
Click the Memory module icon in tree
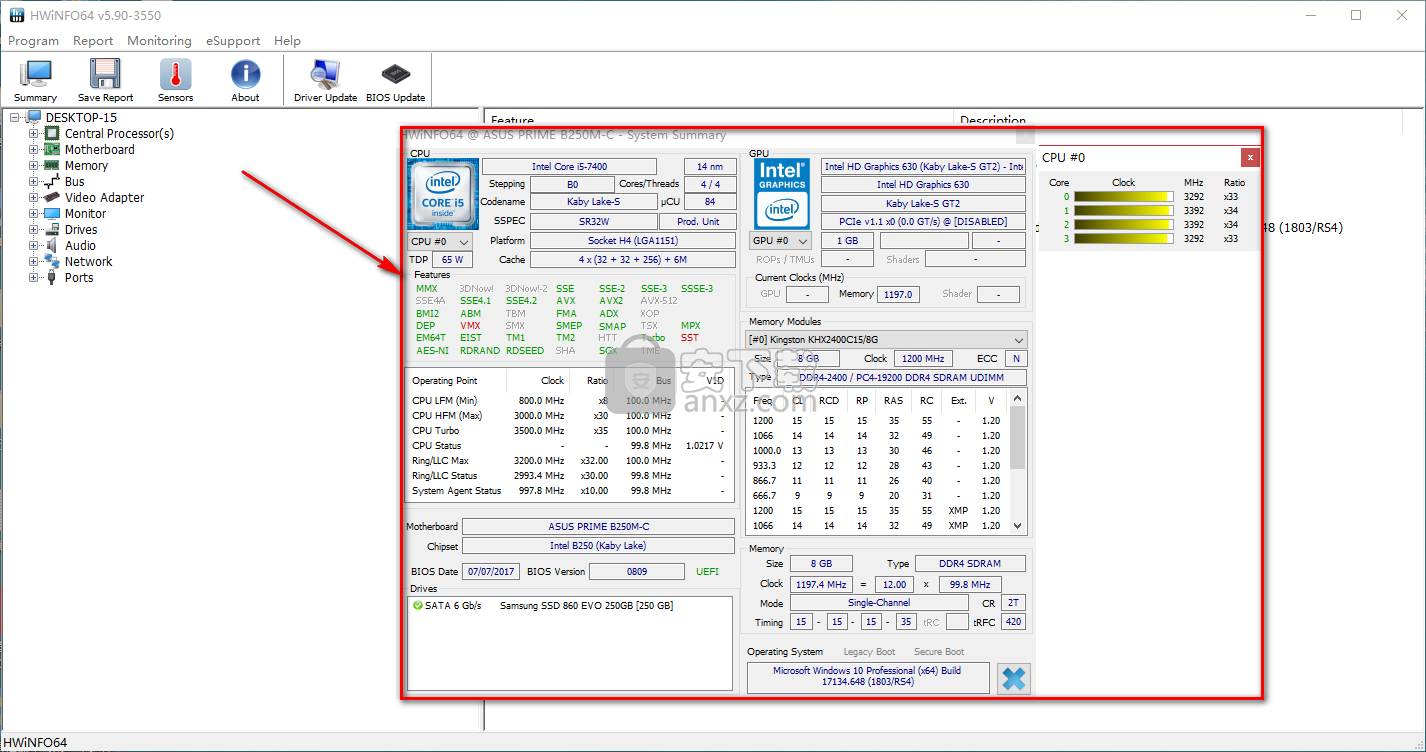[52, 165]
